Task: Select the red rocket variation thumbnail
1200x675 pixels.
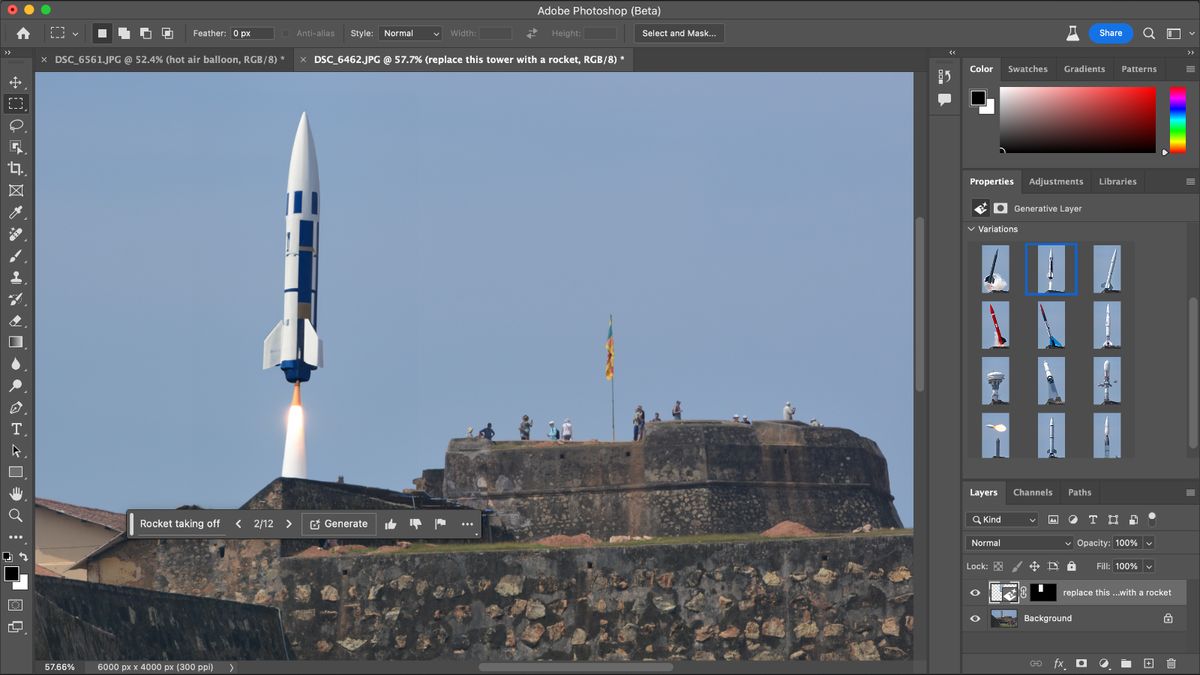Action: click(995, 325)
